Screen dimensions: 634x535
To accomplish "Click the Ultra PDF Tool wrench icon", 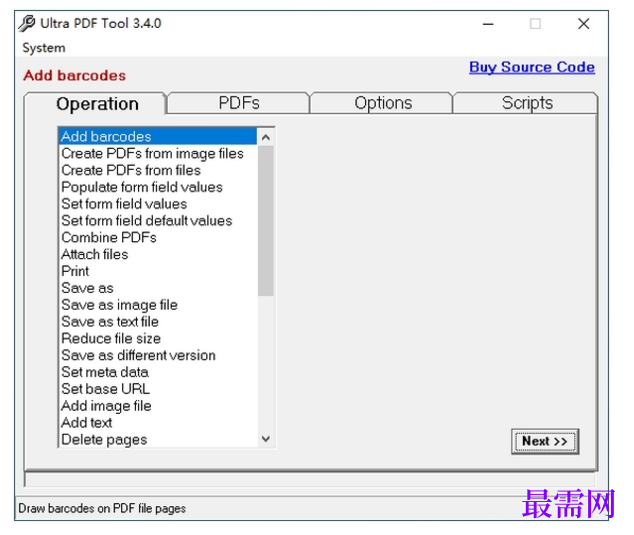I will [x=27, y=23].
